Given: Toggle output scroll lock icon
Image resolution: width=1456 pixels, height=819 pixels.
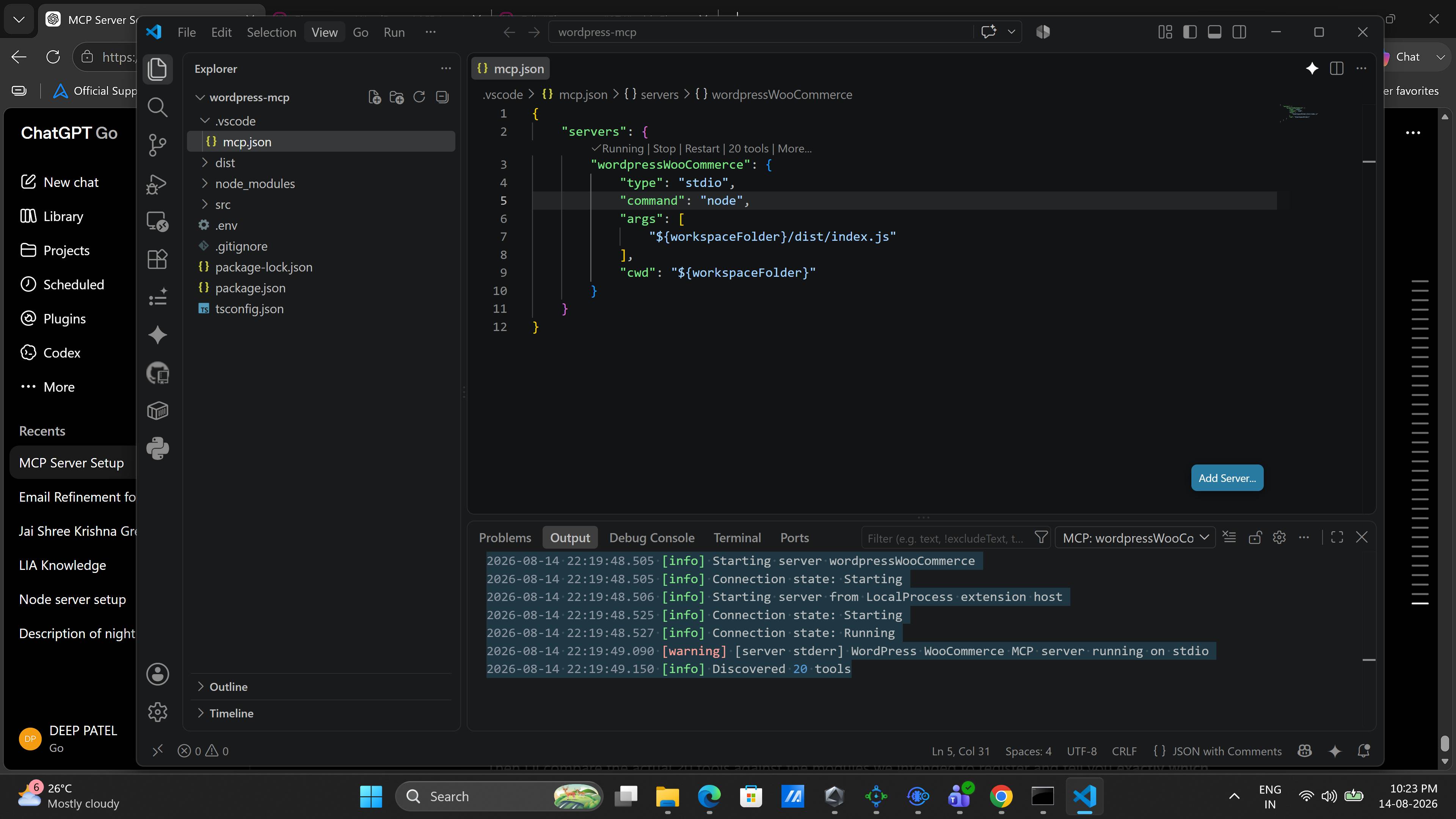Looking at the screenshot, I should point(1255,537).
